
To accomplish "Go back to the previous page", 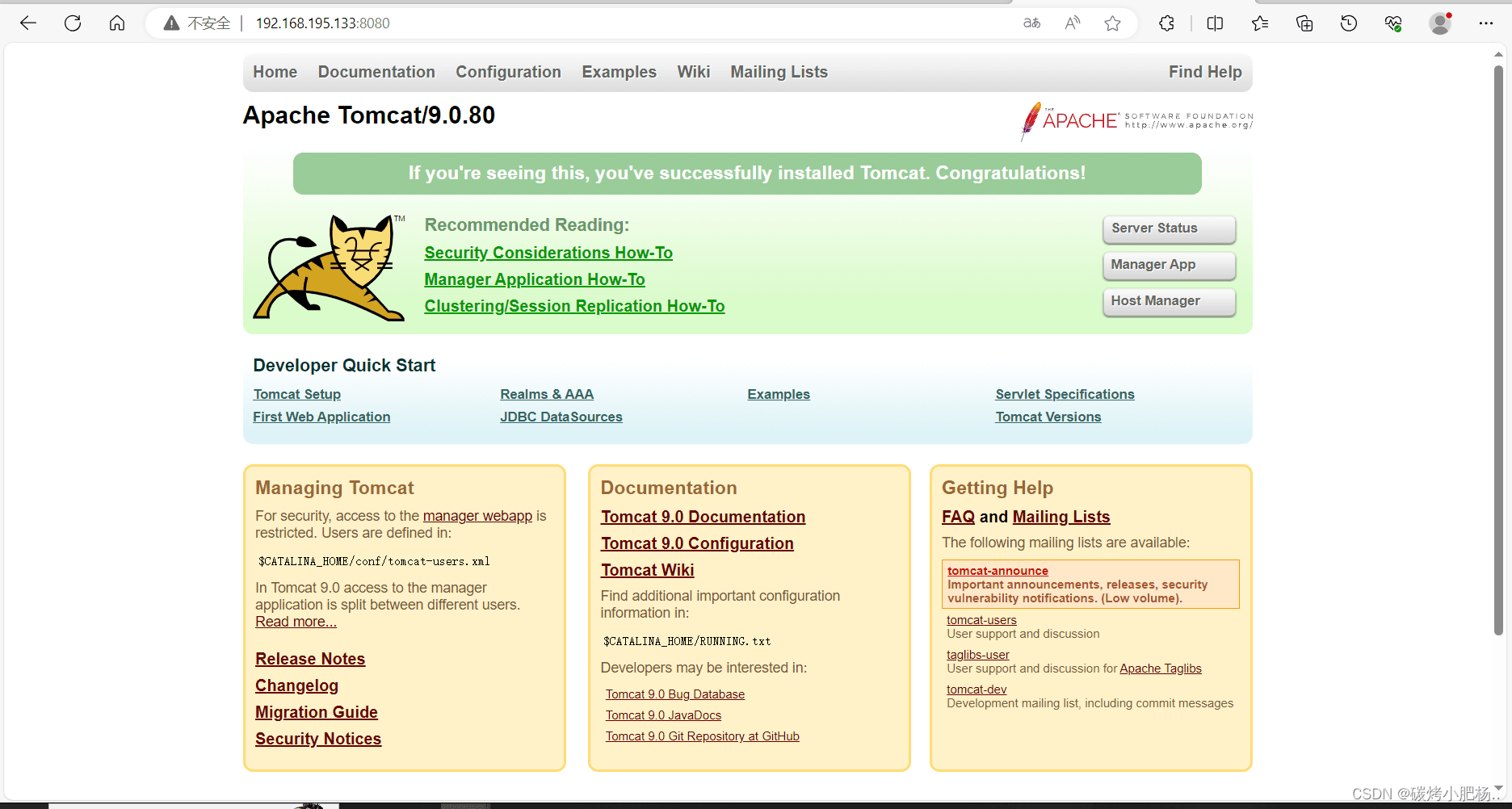I will [x=28, y=23].
